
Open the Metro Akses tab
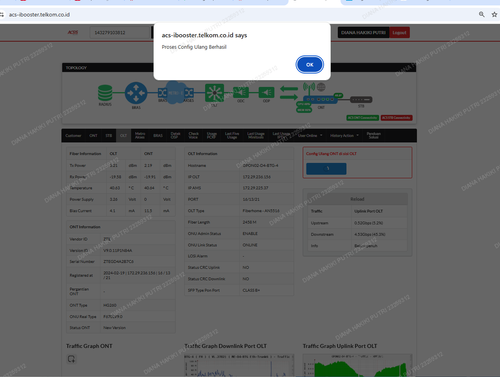pyautogui.click(x=140, y=136)
